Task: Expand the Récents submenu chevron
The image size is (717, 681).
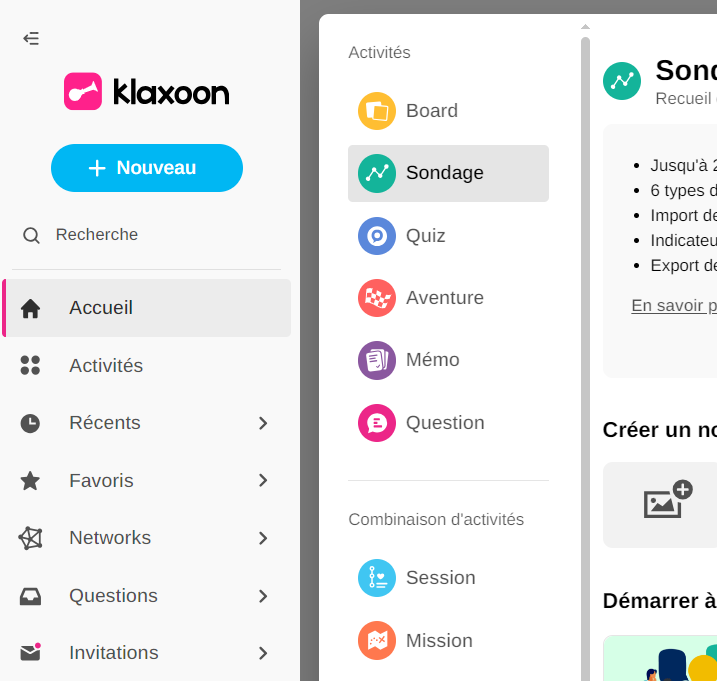Action: point(263,423)
